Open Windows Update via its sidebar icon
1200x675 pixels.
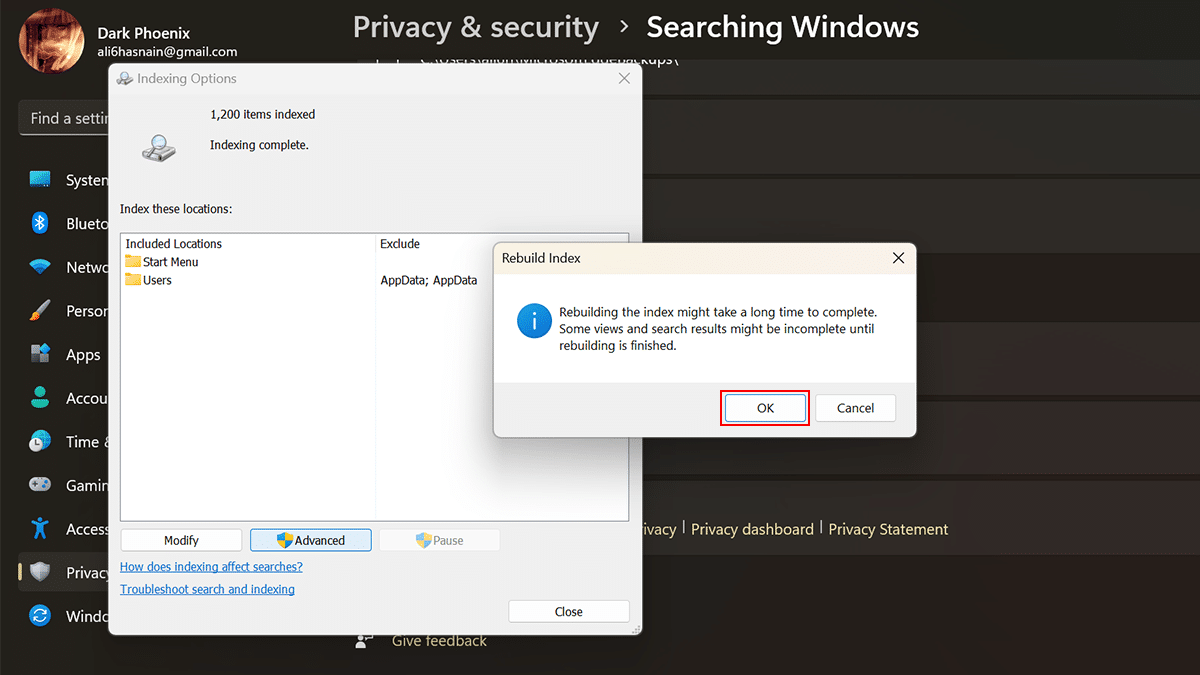pyautogui.click(x=40, y=616)
